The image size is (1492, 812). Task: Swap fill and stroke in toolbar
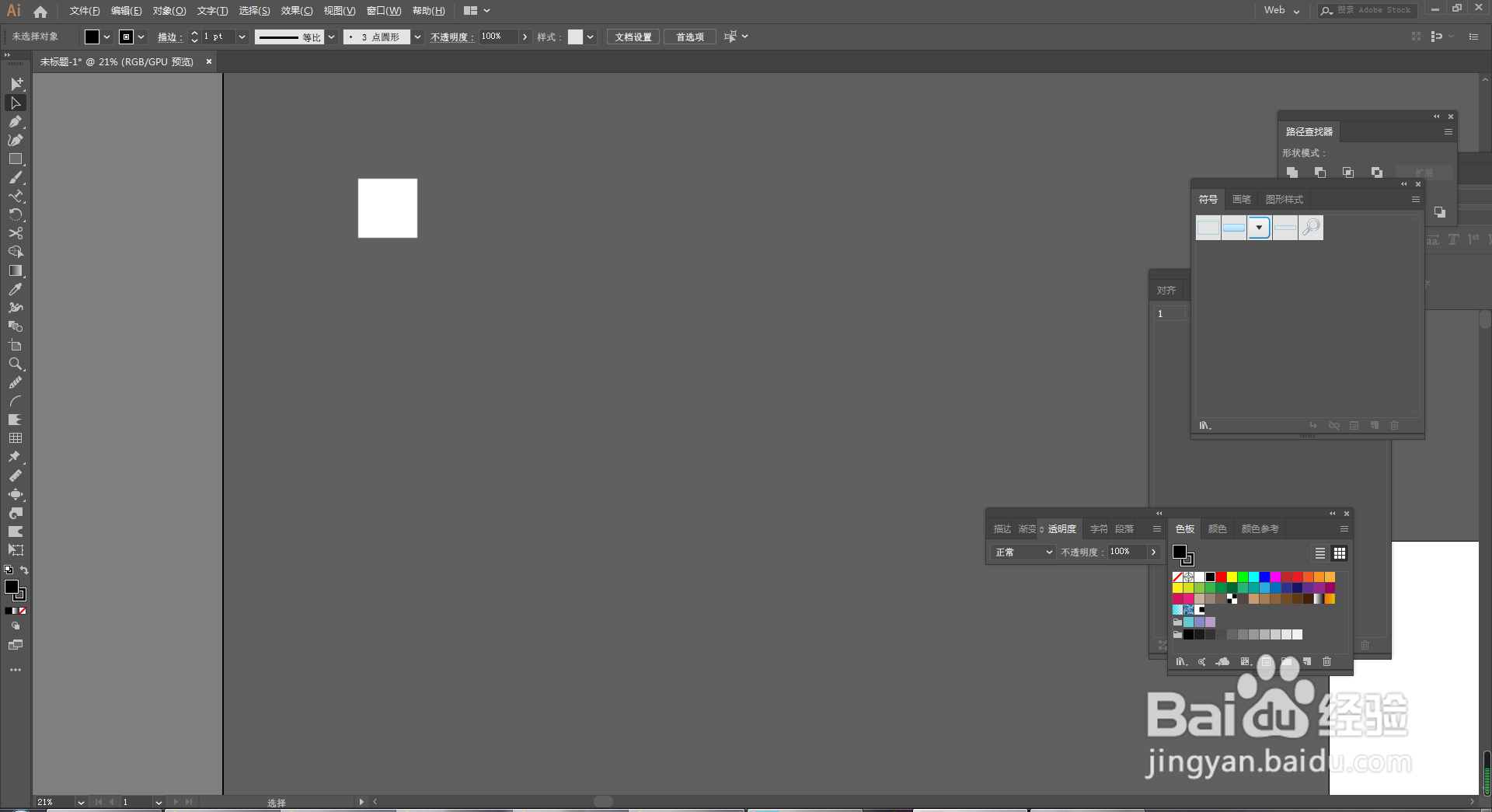tap(24, 570)
